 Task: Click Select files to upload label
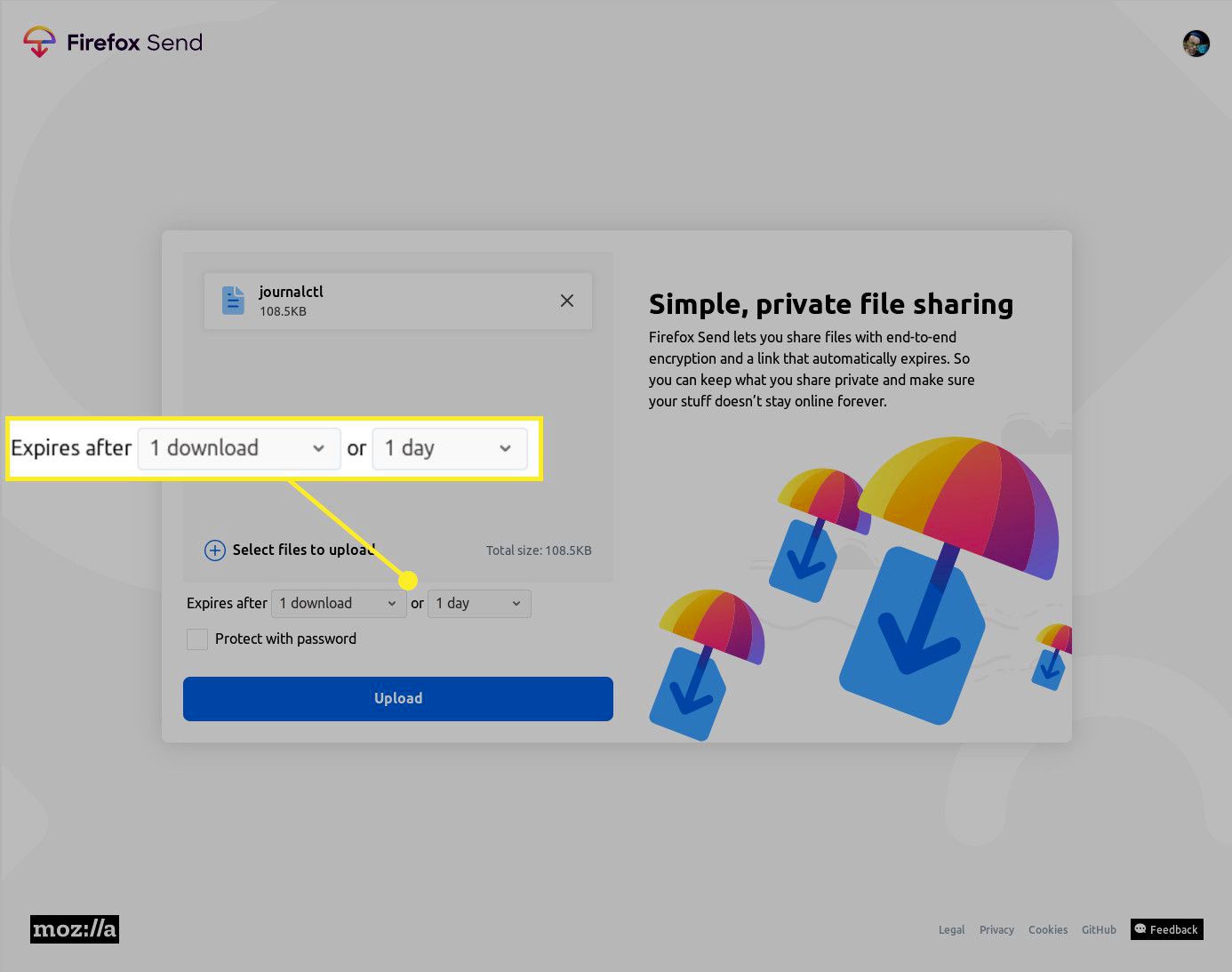pyautogui.click(x=304, y=550)
